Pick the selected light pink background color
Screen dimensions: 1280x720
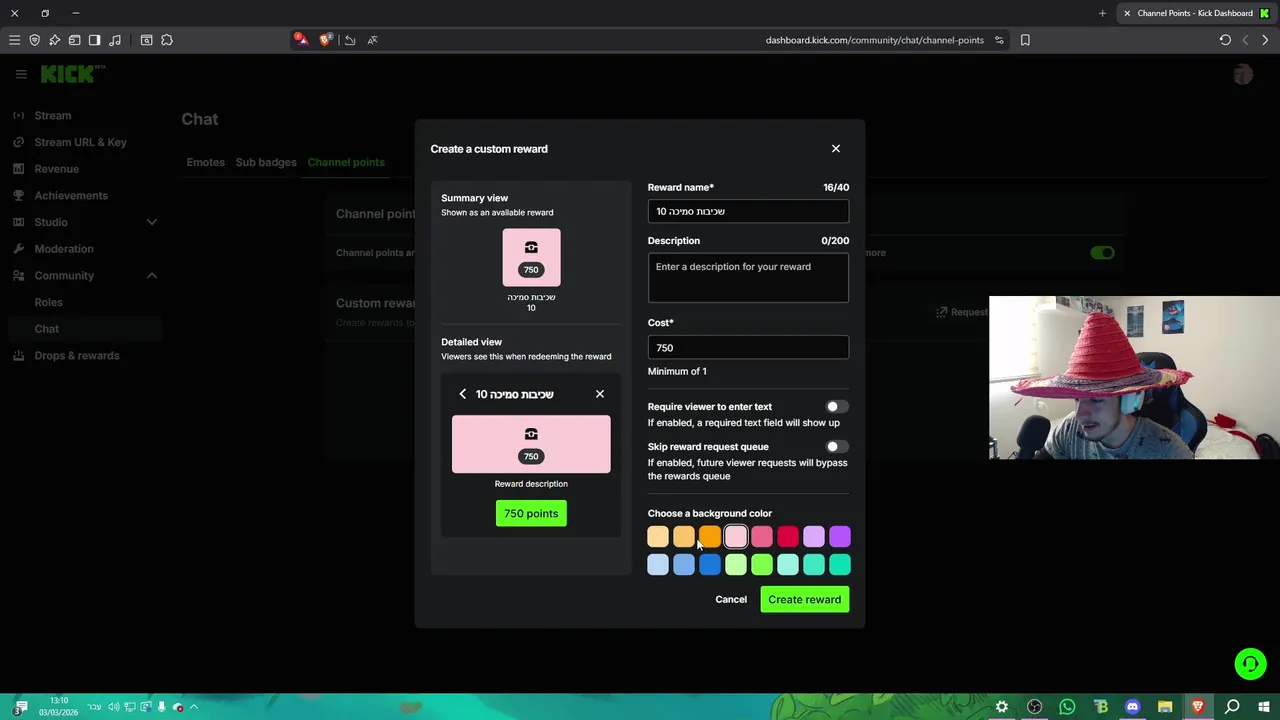[x=736, y=538]
